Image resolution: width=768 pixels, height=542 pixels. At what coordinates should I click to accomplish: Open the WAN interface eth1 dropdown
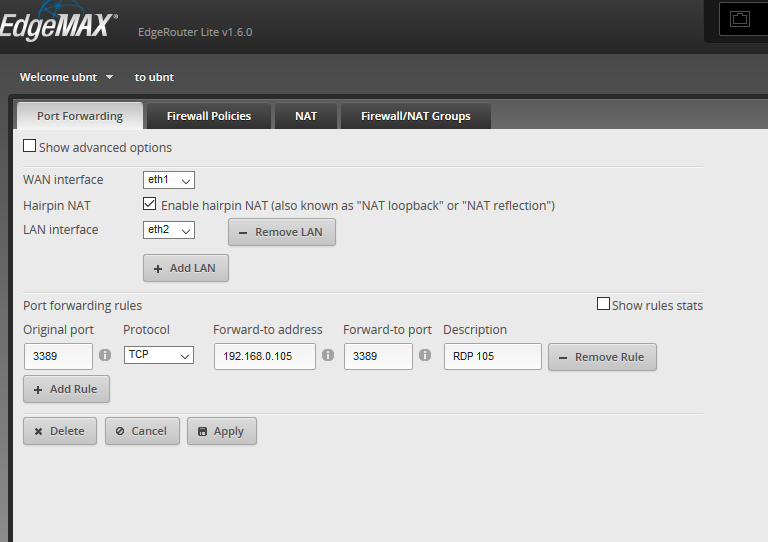click(x=168, y=180)
